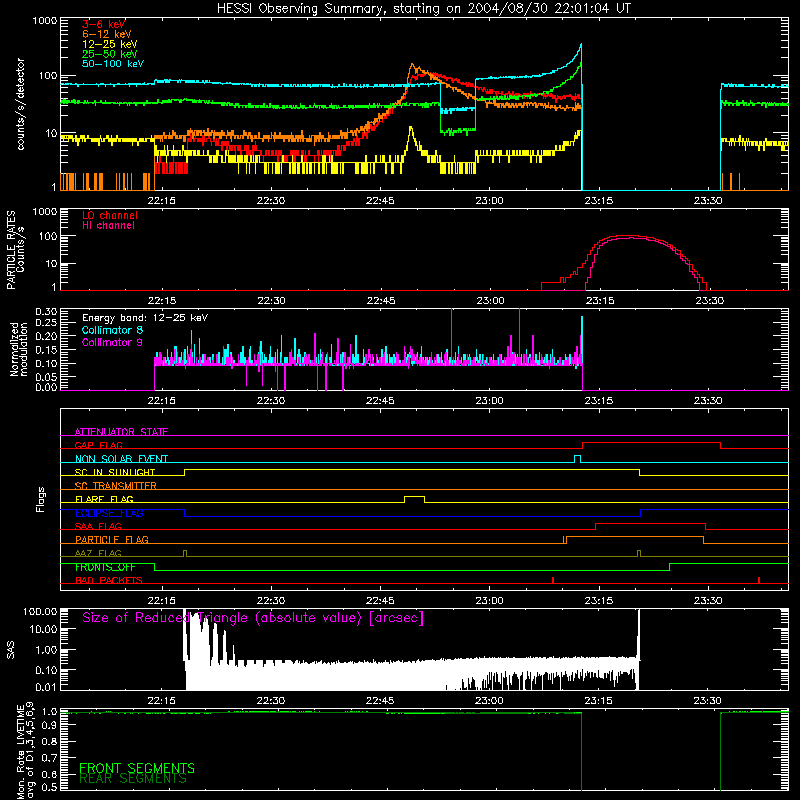Viewport: 800px width, 800px height.
Task: Click the 23:15 tick label under the particle rates panel
Action: pos(599,301)
